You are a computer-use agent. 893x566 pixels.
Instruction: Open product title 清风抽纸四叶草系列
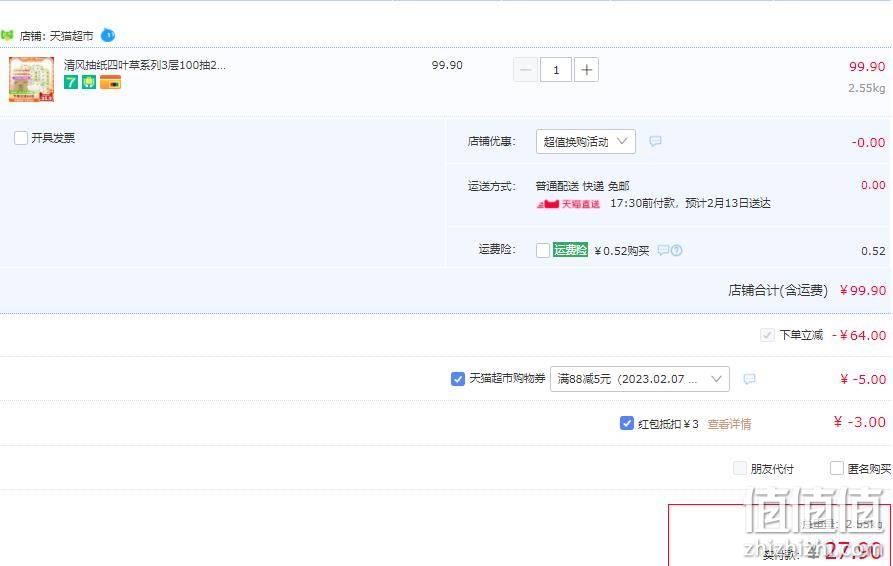pyautogui.click(x=145, y=65)
